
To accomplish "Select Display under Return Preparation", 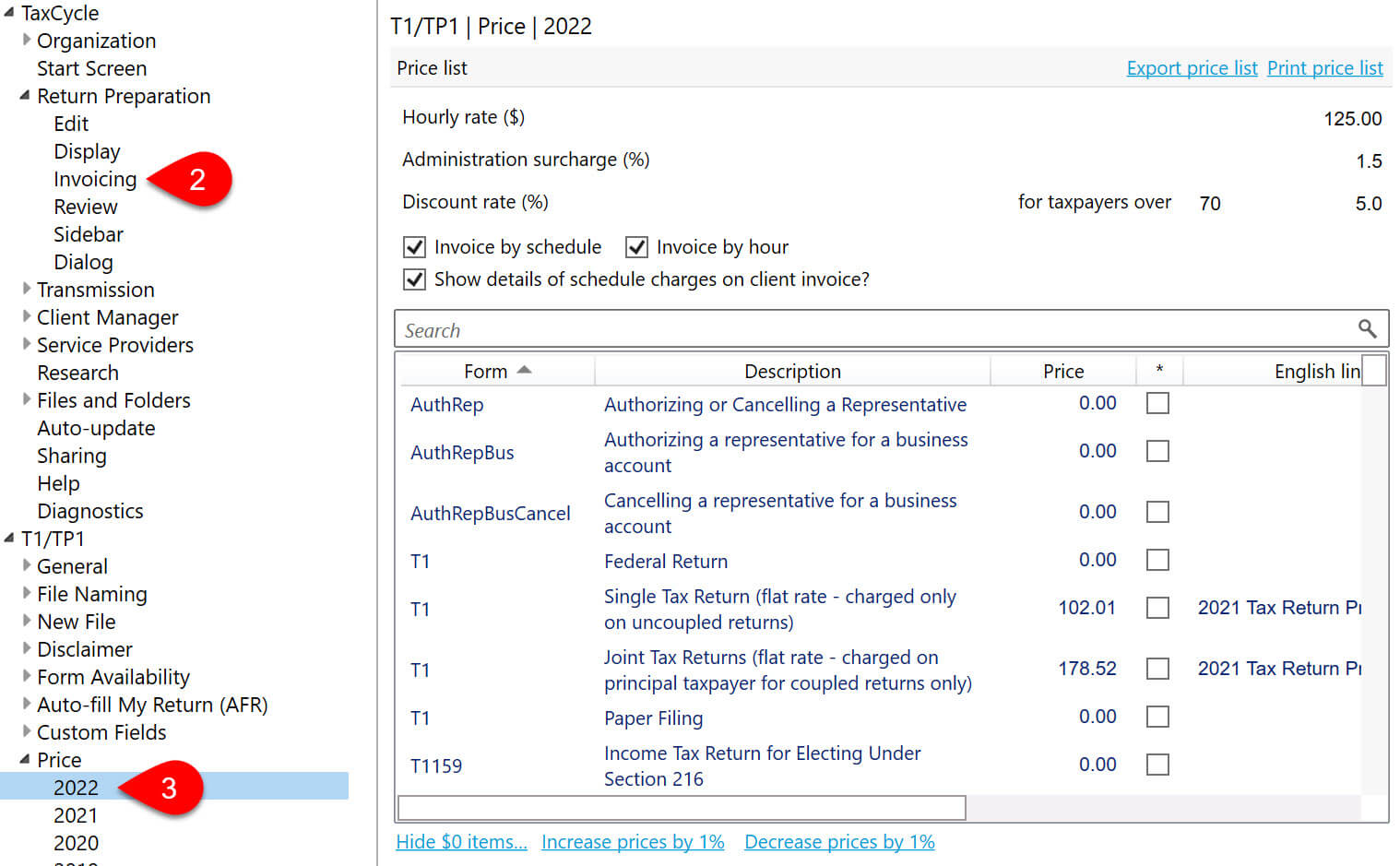I will click(87, 151).
